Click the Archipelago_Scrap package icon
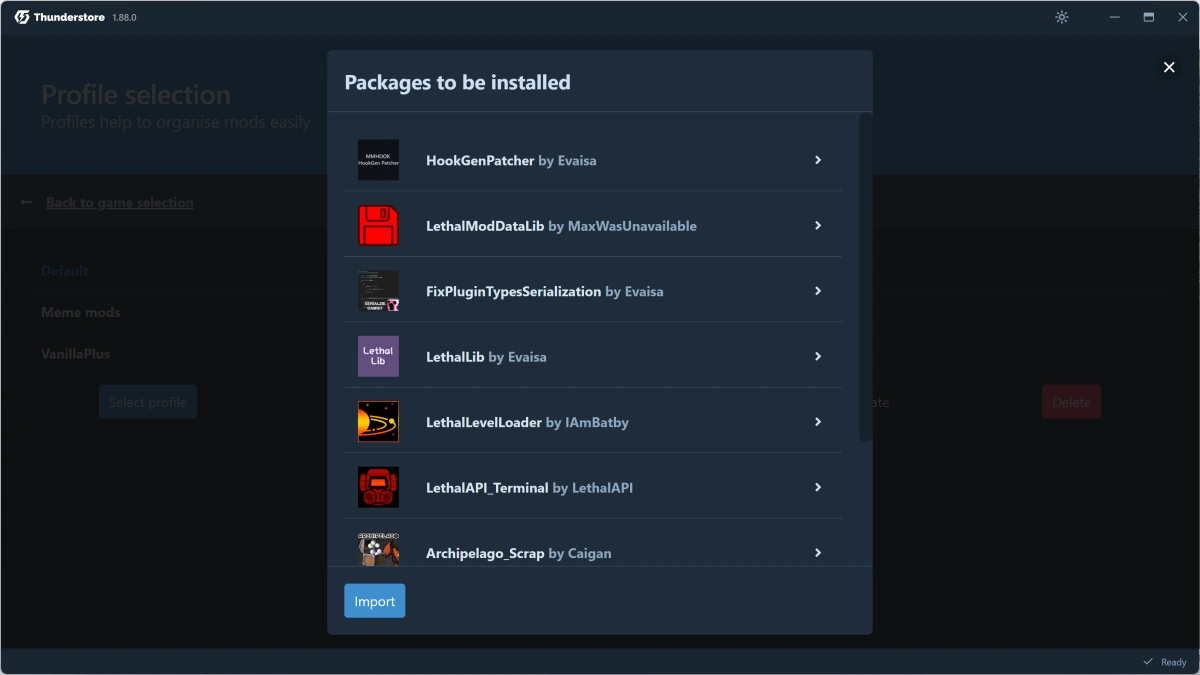 coord(378,549)
